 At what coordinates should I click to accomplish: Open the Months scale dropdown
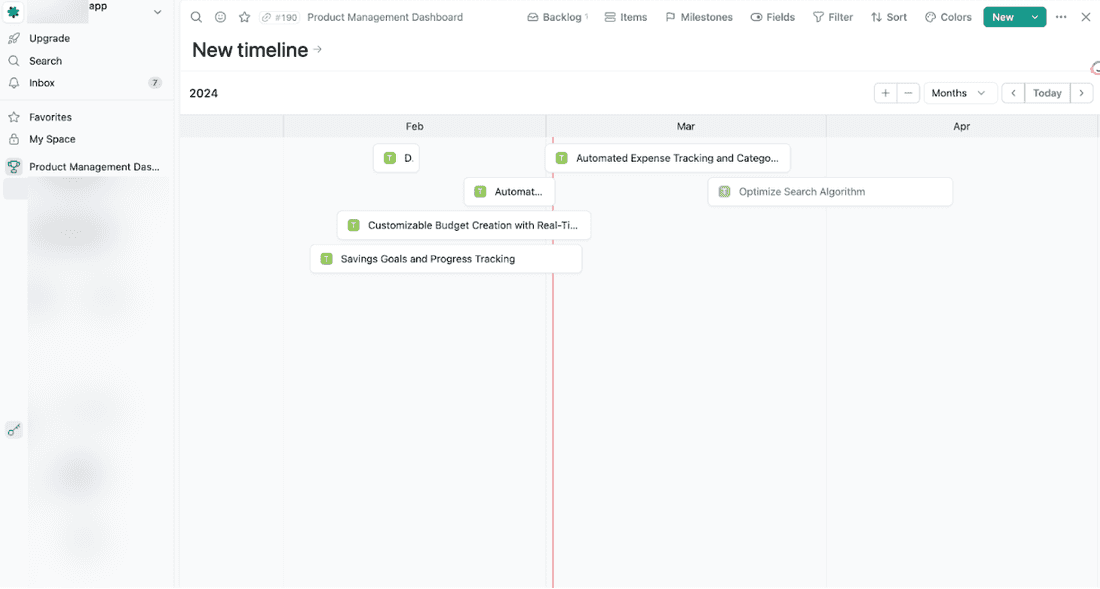coord(959,93)
